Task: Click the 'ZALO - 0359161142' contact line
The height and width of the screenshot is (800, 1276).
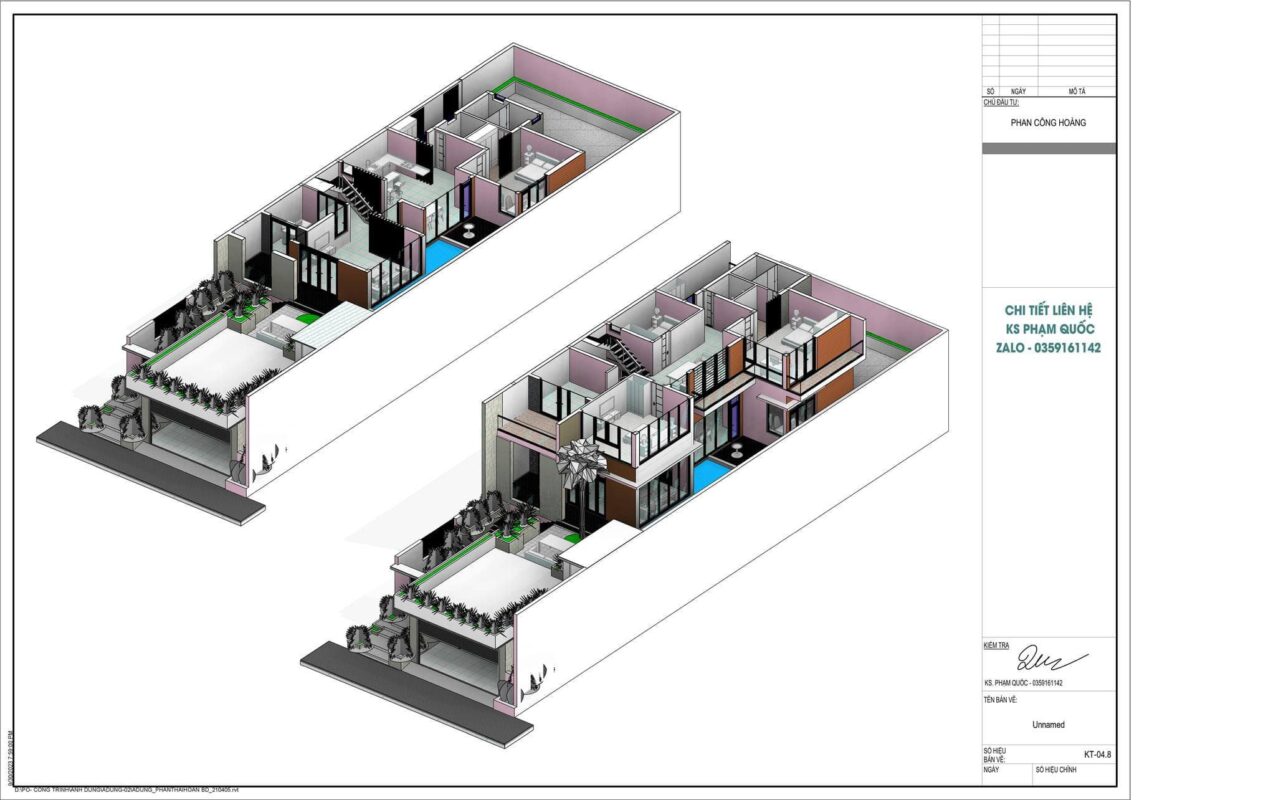Action: pos(1053,348)
